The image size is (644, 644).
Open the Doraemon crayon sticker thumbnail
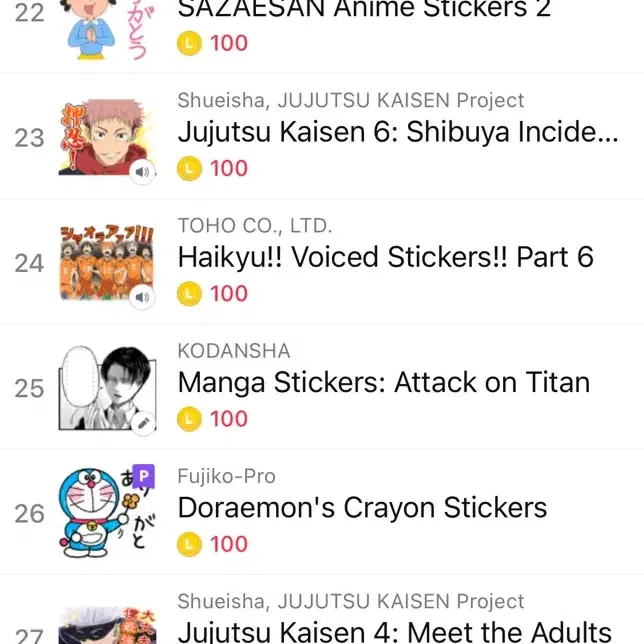point(107,513)
